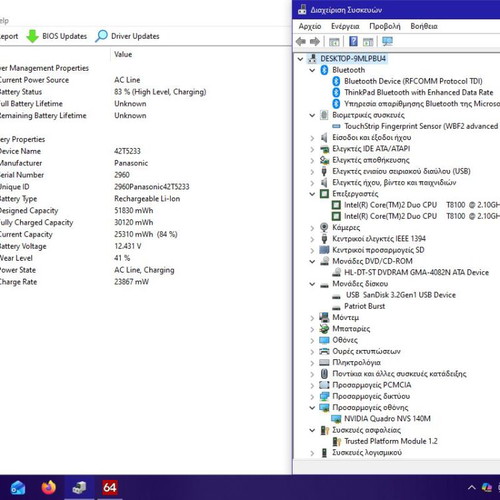Click the AIDA64 icon on the taskbar
Screen dimensions: 500x500
tap(110, 487)
